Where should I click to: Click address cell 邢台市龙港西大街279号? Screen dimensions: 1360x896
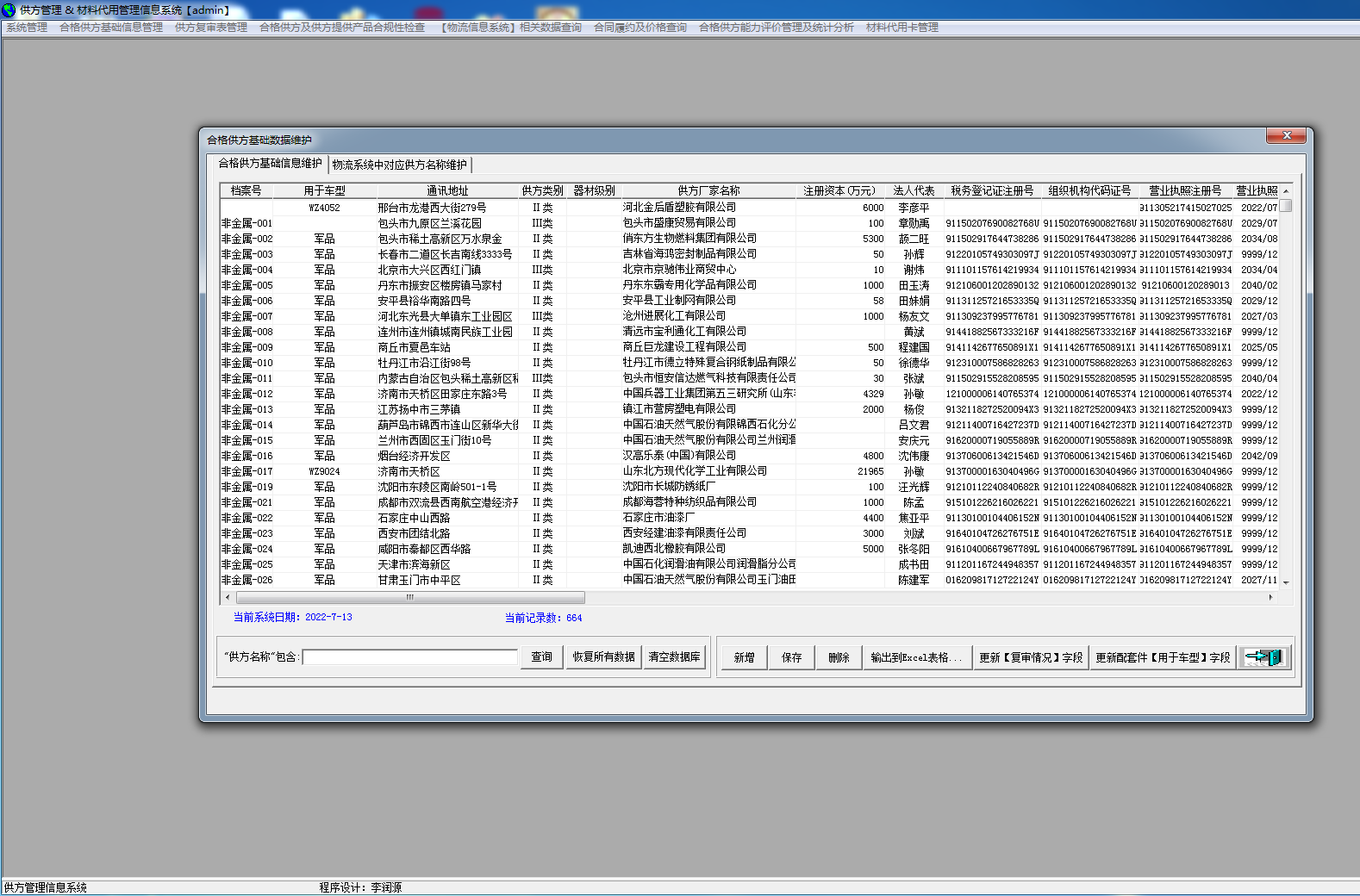(x=447, y=208)
